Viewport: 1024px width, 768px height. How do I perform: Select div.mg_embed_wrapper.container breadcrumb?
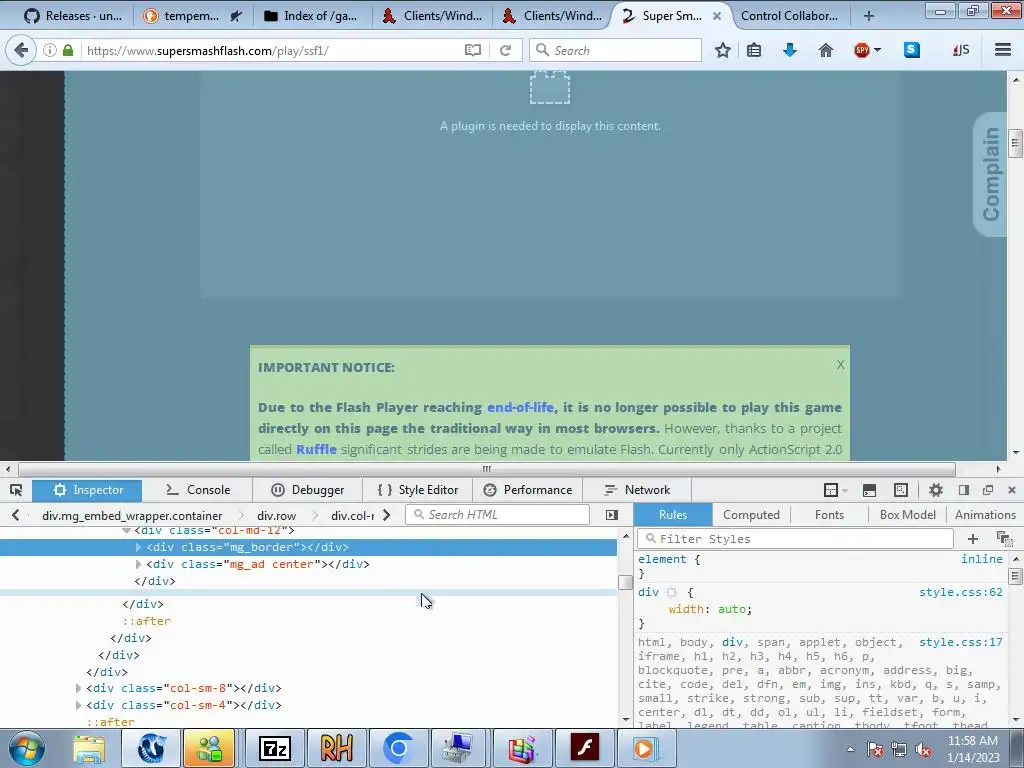click(x=132, y=515)
